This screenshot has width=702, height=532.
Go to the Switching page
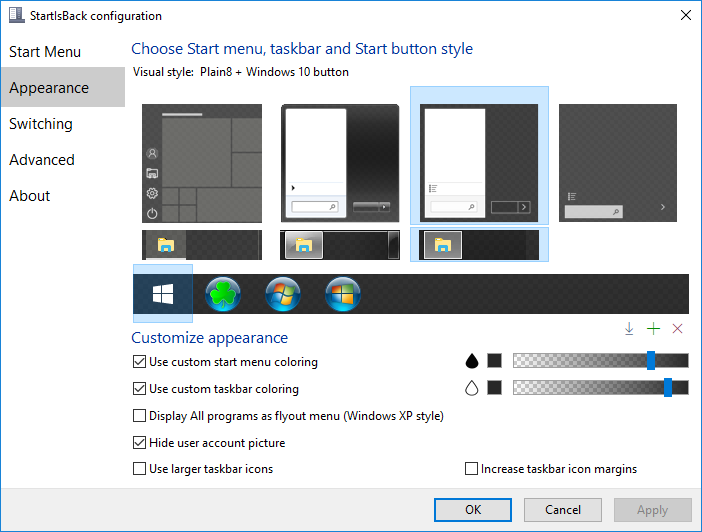tap(63, 124)
